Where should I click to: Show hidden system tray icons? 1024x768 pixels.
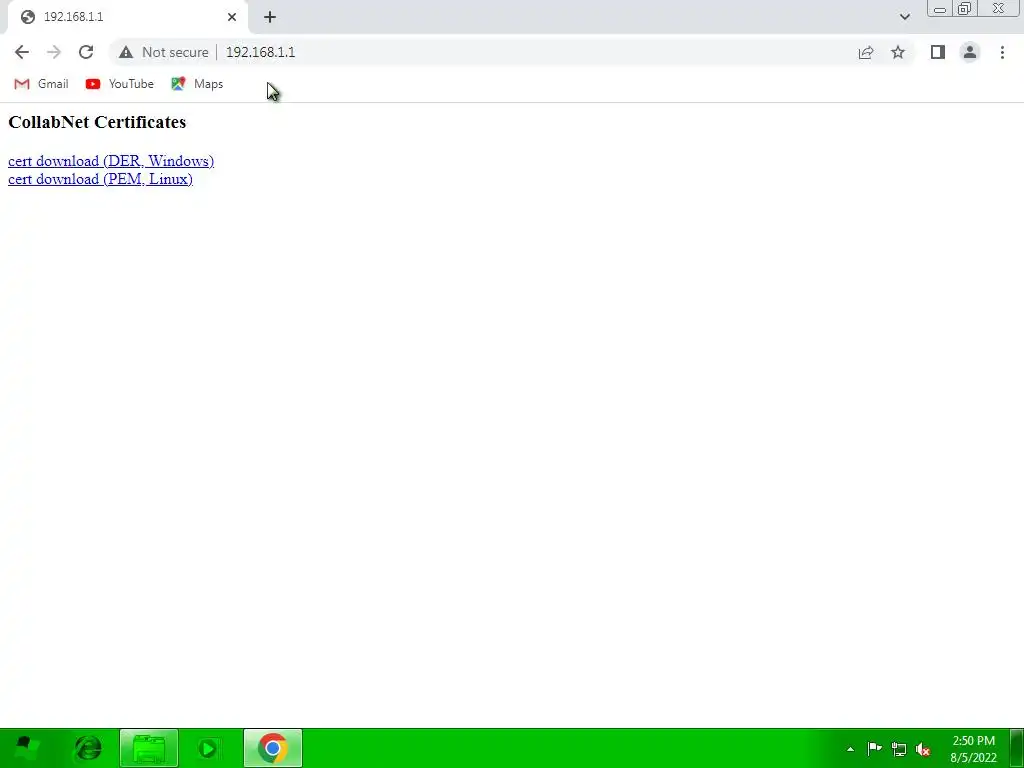[x=850, y=749]
